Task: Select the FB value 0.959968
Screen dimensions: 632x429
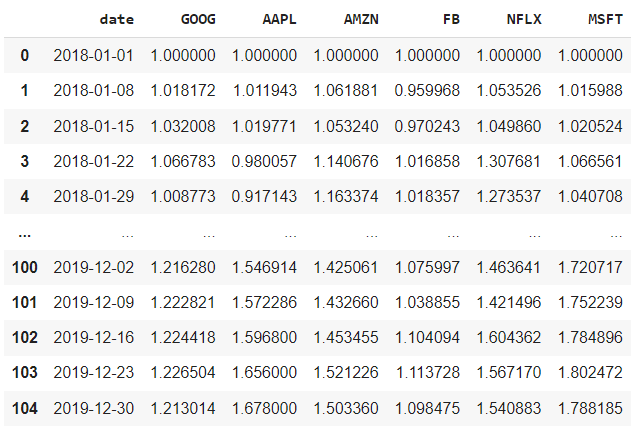Action: [x=427, y=91]
